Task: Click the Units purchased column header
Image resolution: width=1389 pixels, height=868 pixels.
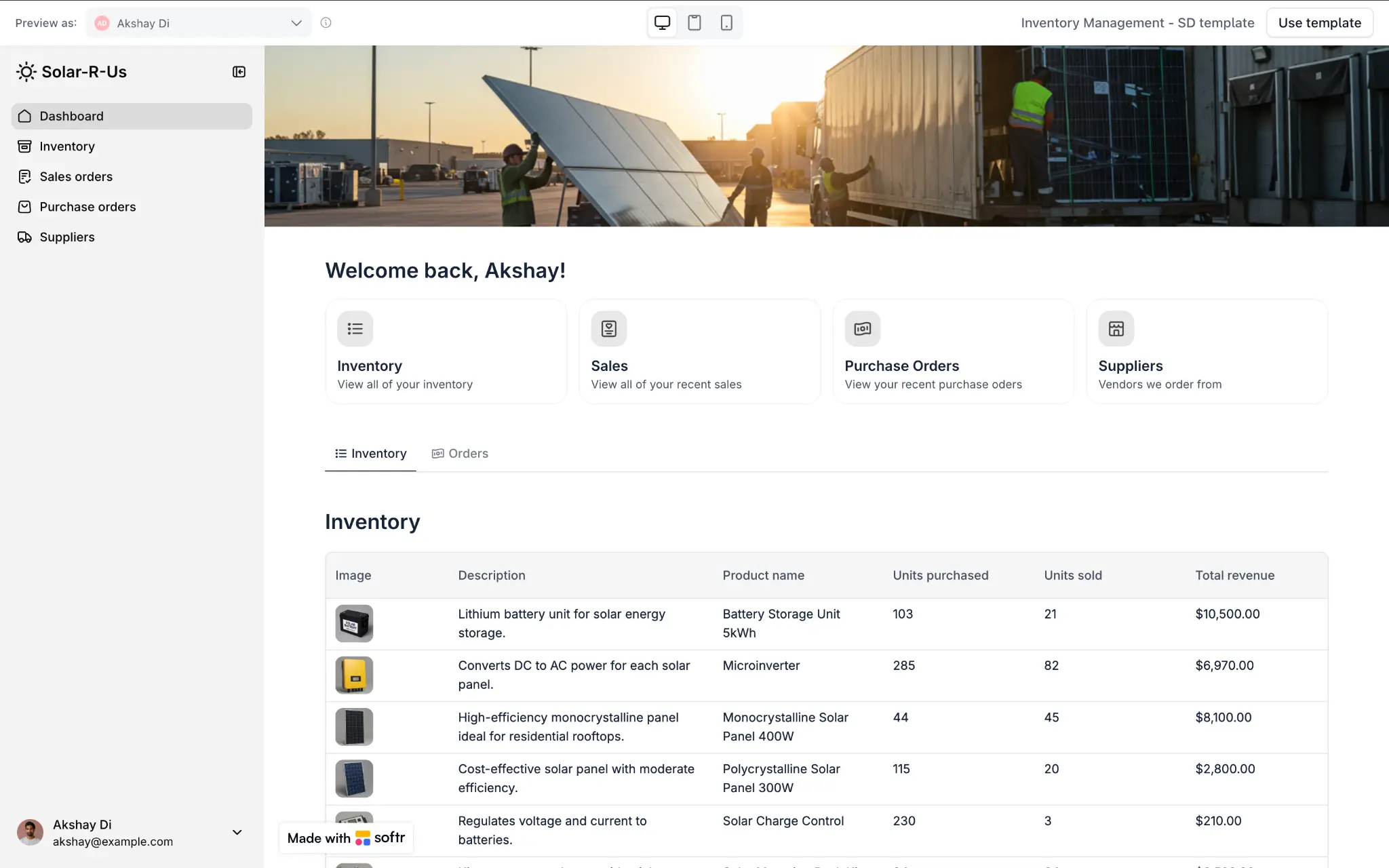Action: tap(941, 575)
